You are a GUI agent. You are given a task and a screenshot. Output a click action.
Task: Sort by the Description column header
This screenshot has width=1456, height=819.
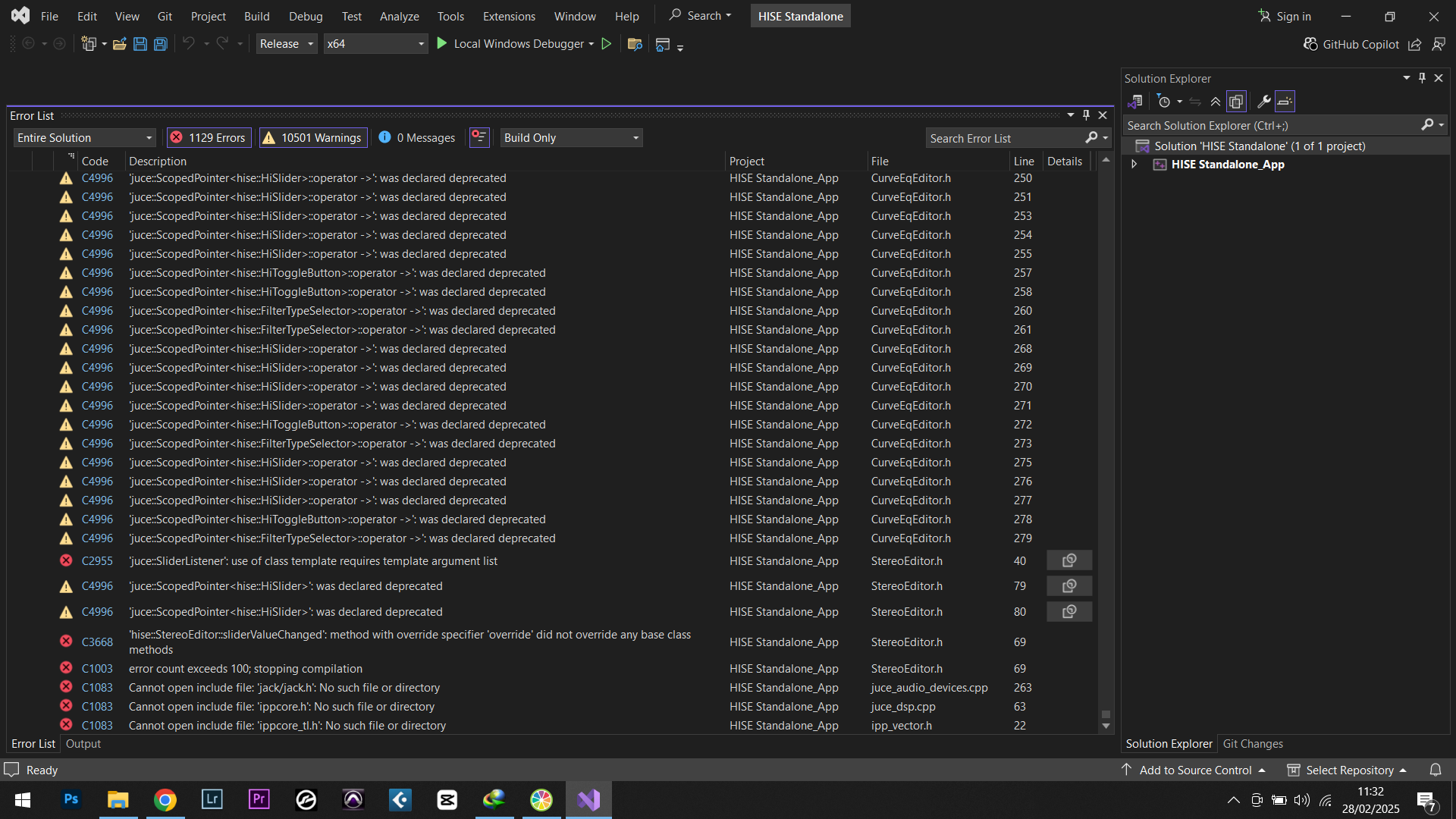(x=158, y=161)
